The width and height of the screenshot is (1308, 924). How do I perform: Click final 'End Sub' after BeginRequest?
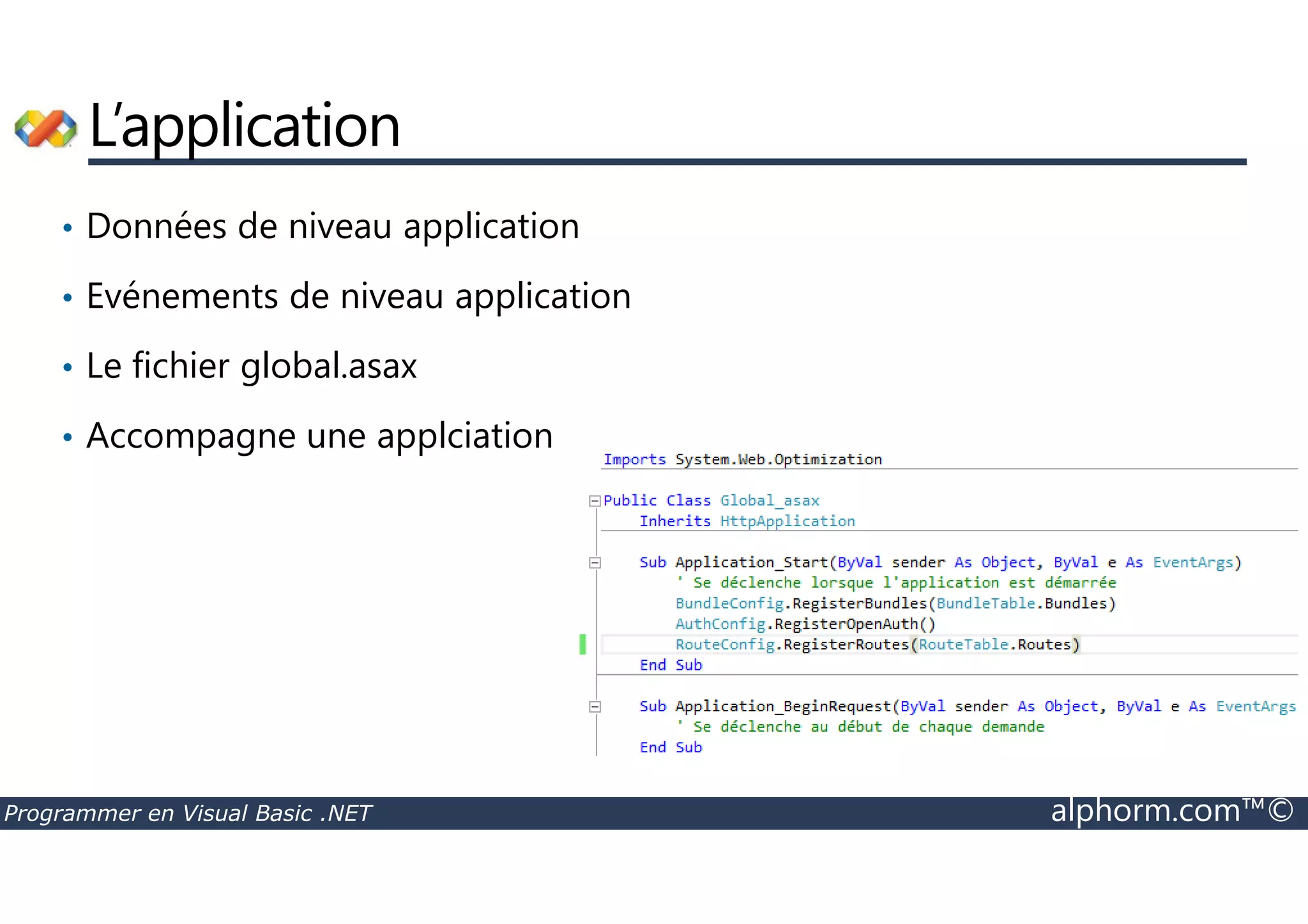[x=671, y=748]
